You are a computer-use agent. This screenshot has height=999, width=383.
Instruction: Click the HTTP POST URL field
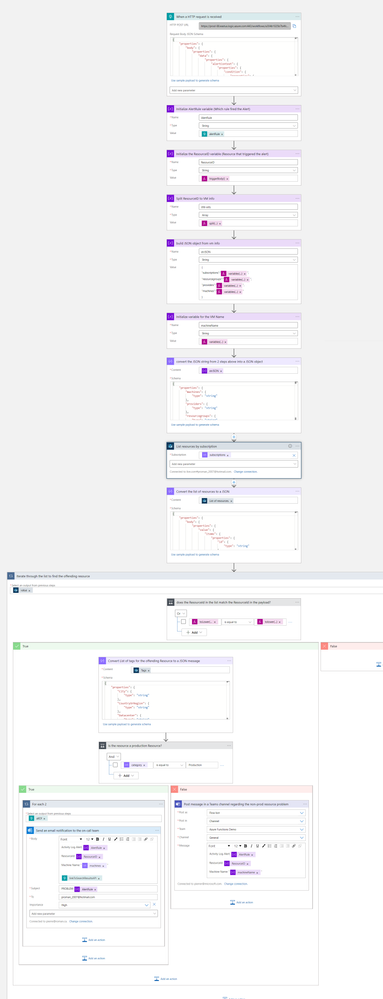point(245,25)
